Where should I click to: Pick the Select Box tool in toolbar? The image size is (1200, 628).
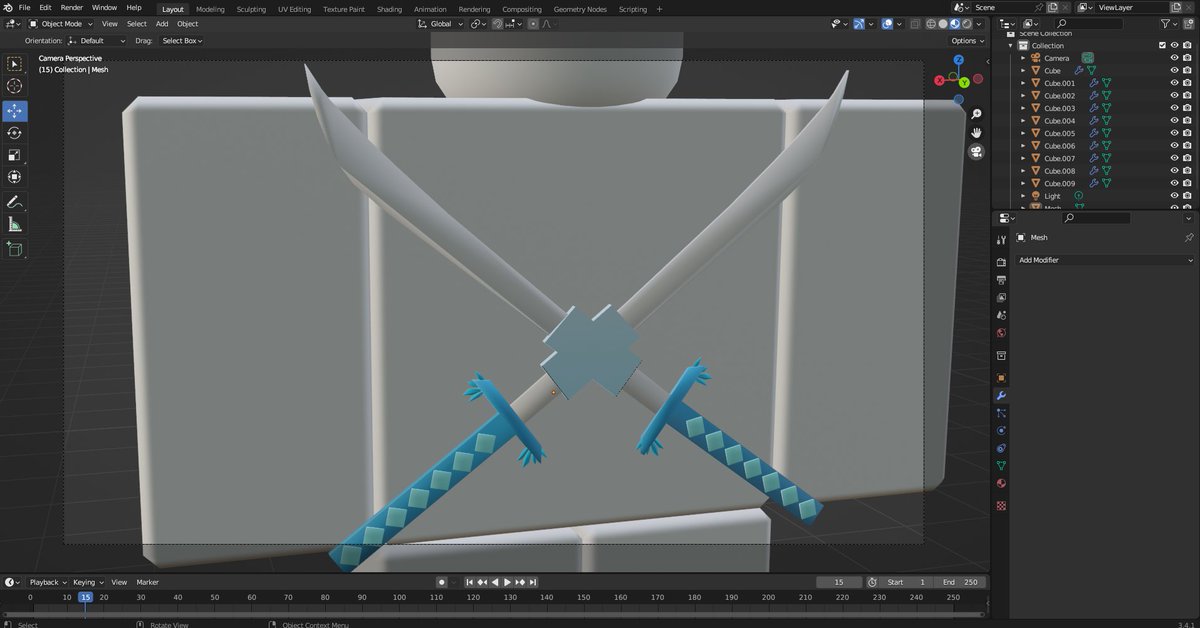[x=15, y=64]
